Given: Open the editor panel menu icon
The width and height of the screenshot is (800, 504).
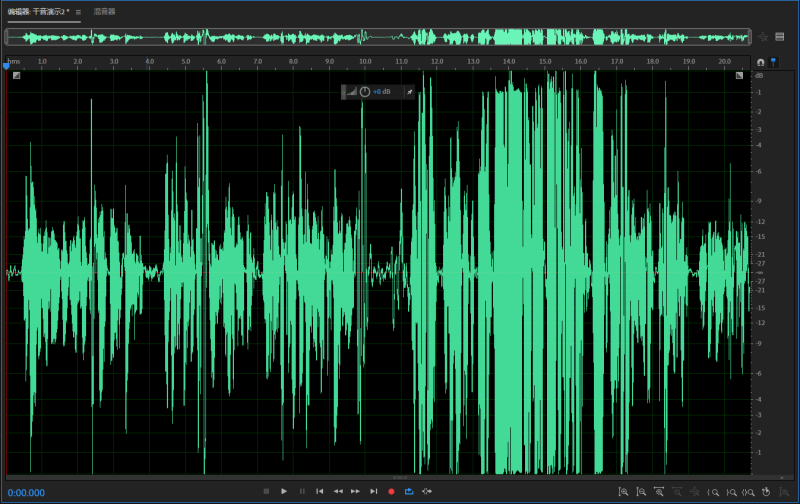Looking at the screenshot, I should coord(78,12).
